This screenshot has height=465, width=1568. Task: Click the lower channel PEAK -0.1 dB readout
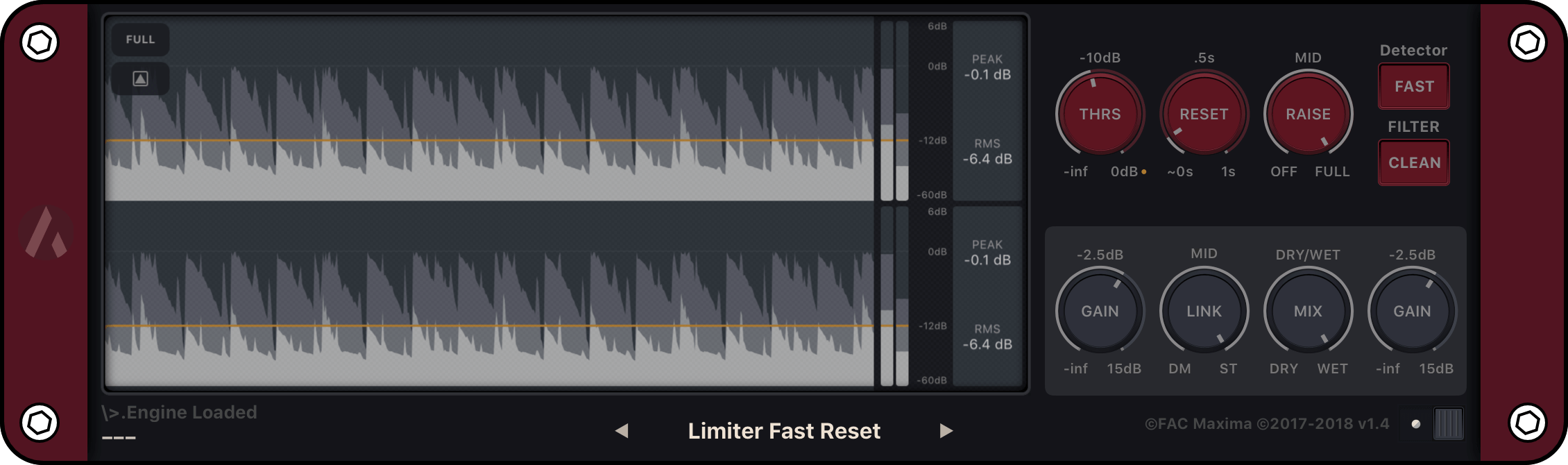click(987, 253)
